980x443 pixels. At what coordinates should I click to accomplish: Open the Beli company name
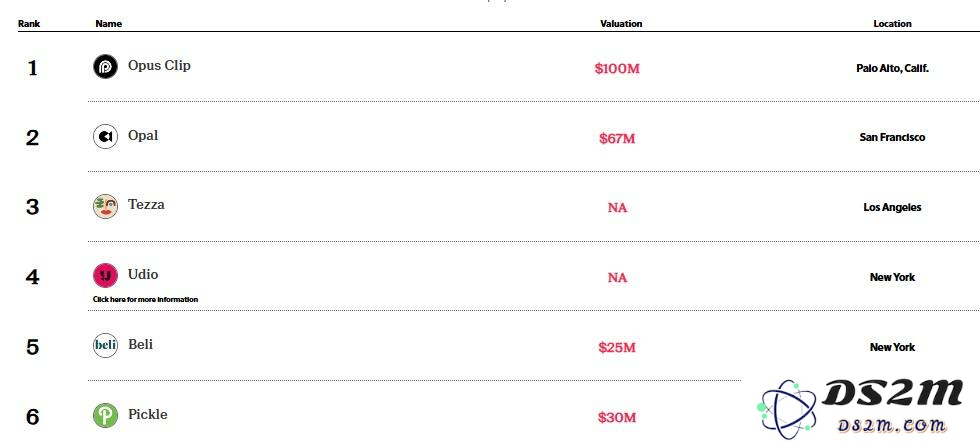click(140, 344)
